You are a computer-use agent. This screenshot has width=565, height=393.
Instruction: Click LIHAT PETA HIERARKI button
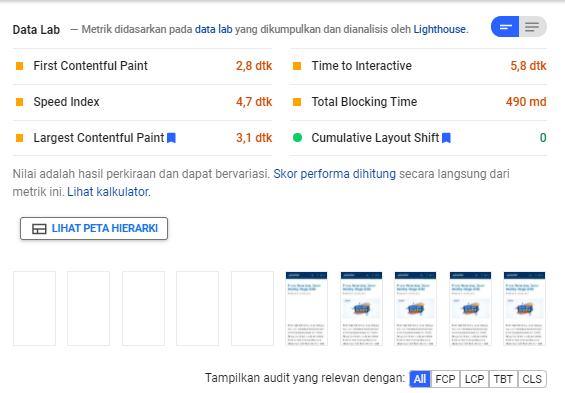(x=94, y=228)
